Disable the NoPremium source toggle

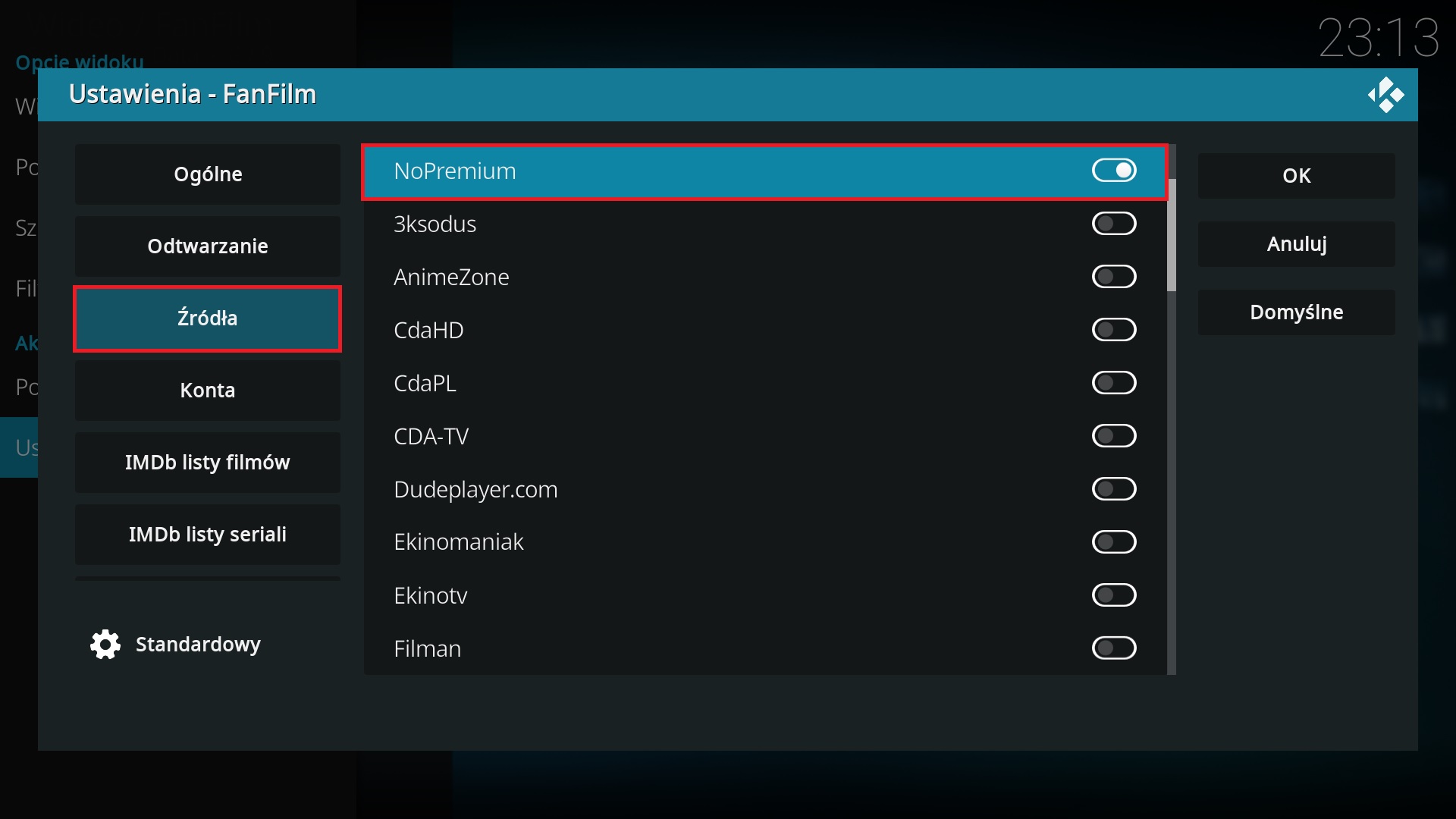(x=1114, y=171)
